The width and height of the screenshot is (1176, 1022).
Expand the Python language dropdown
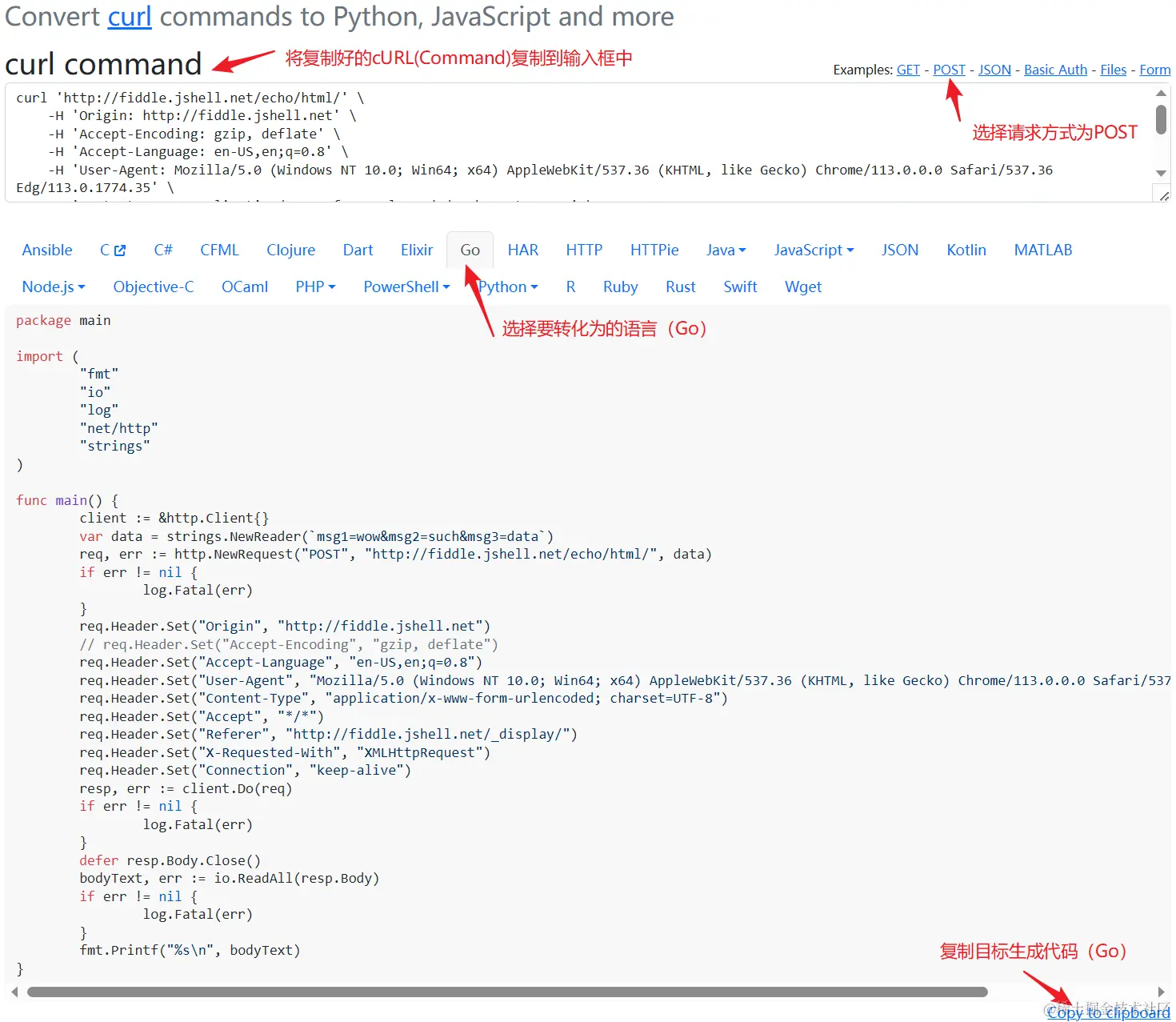pyautogui.click(x=508, y=287)
